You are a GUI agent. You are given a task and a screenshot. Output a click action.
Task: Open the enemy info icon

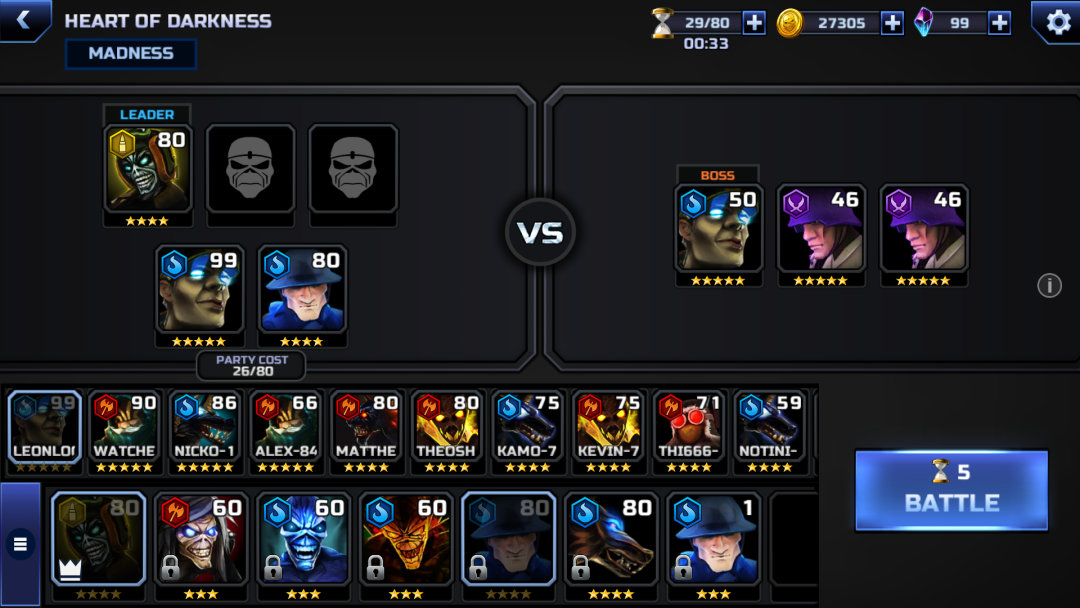[1049, 285]
